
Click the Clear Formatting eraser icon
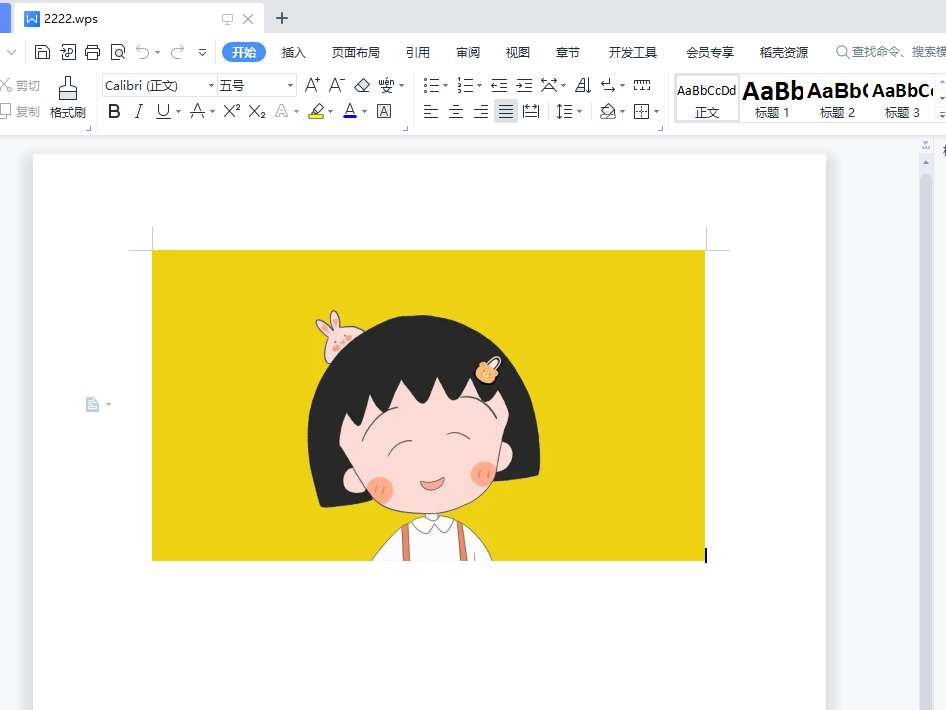[x=362, y=86]
